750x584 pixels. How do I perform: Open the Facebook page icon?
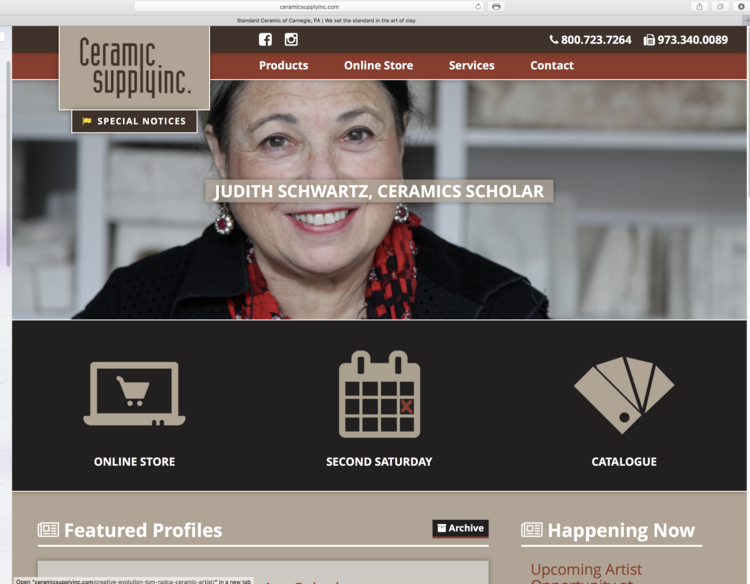[265, 40]
